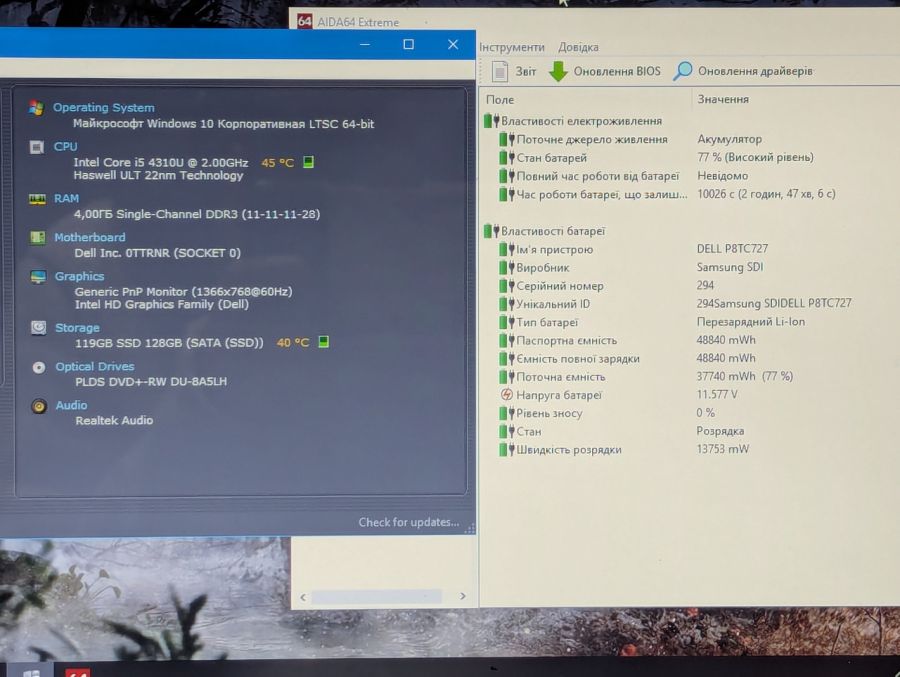Open the Інструменти menu in AIDA64
The height and width of the screenshot is (677, 900).
[512, 47]
